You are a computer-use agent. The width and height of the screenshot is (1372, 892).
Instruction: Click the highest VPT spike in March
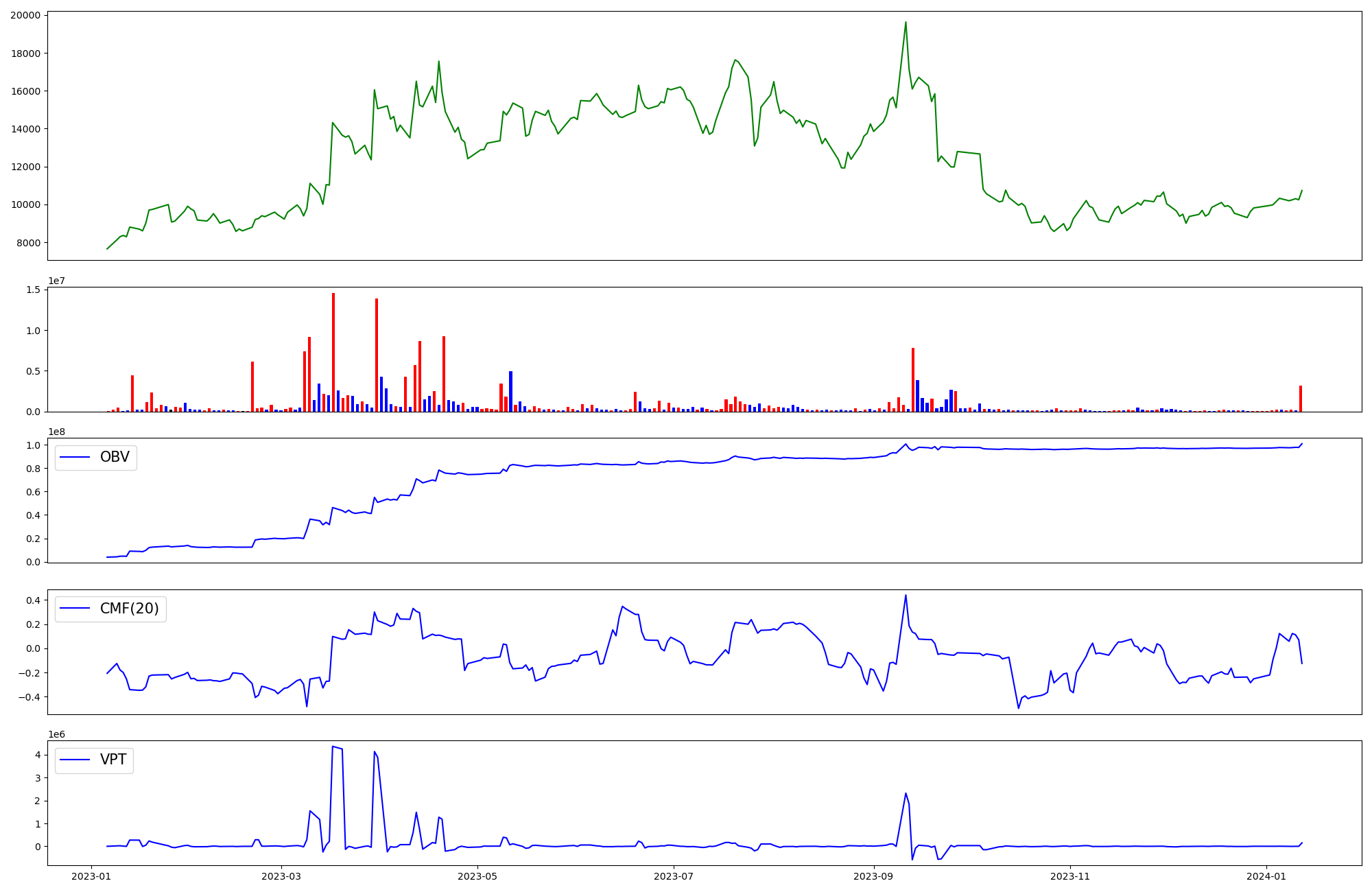(333, 747)
